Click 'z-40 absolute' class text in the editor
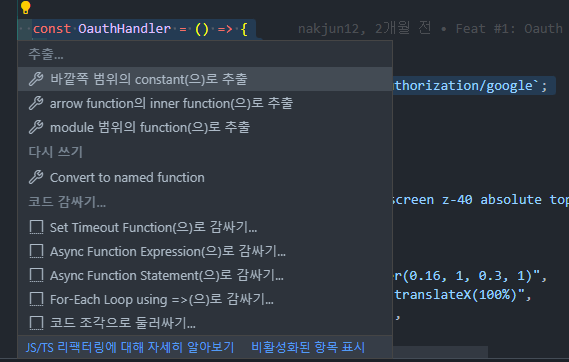The height and width of the screenshot is (362, 569). click(492, 200)
